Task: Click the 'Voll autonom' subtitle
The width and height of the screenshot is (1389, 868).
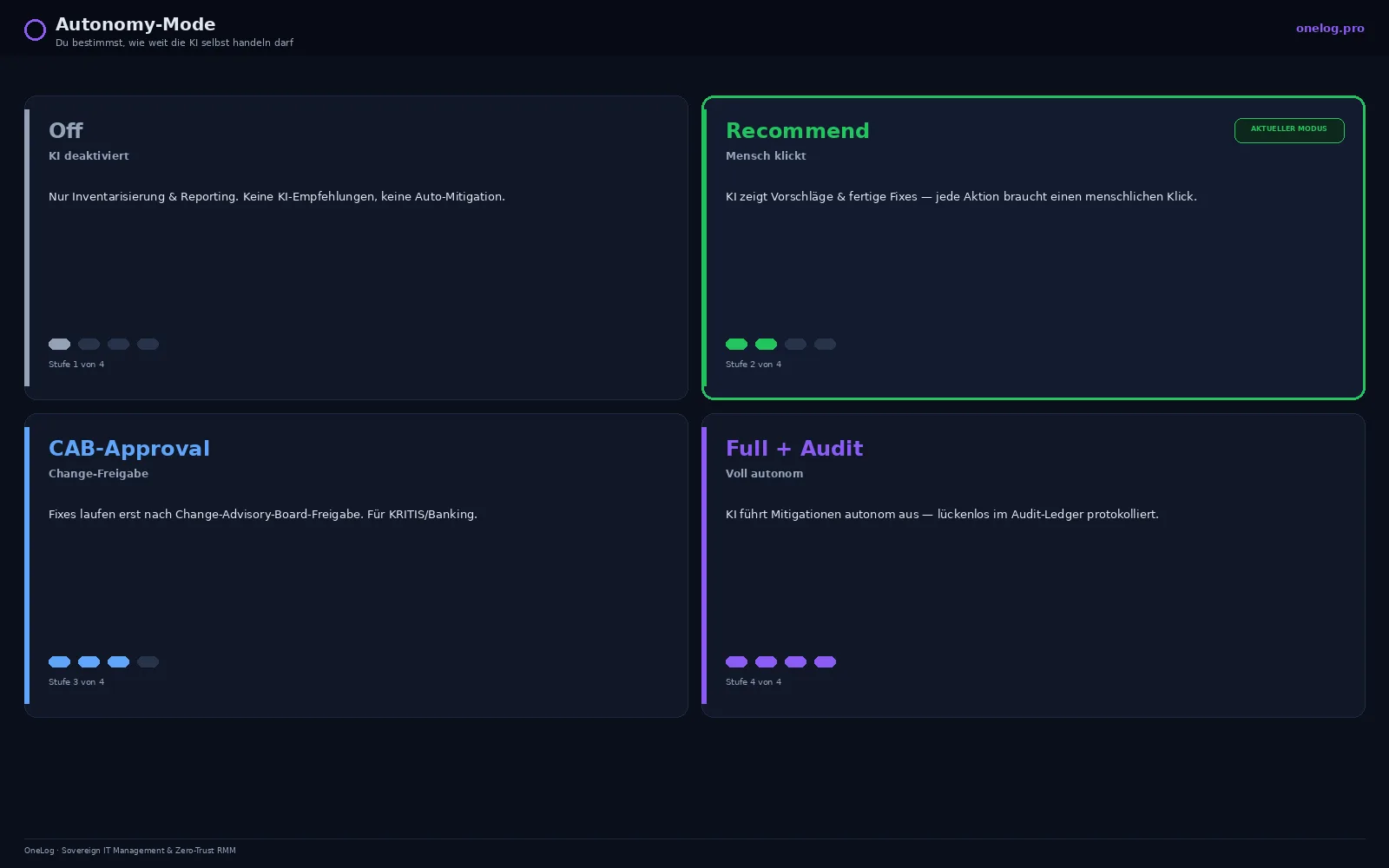Action: tap(764, 474)
